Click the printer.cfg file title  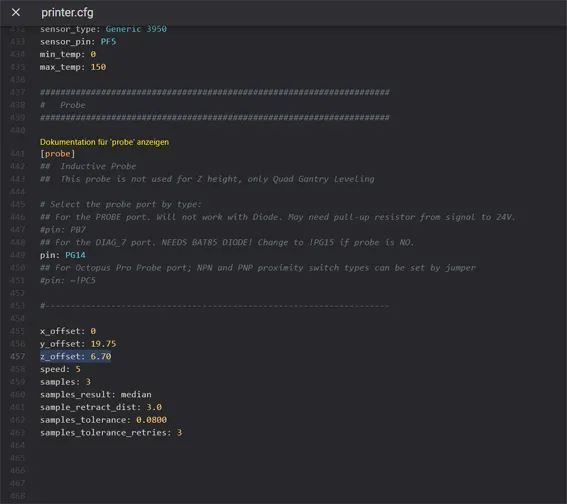tap(67, 13)
